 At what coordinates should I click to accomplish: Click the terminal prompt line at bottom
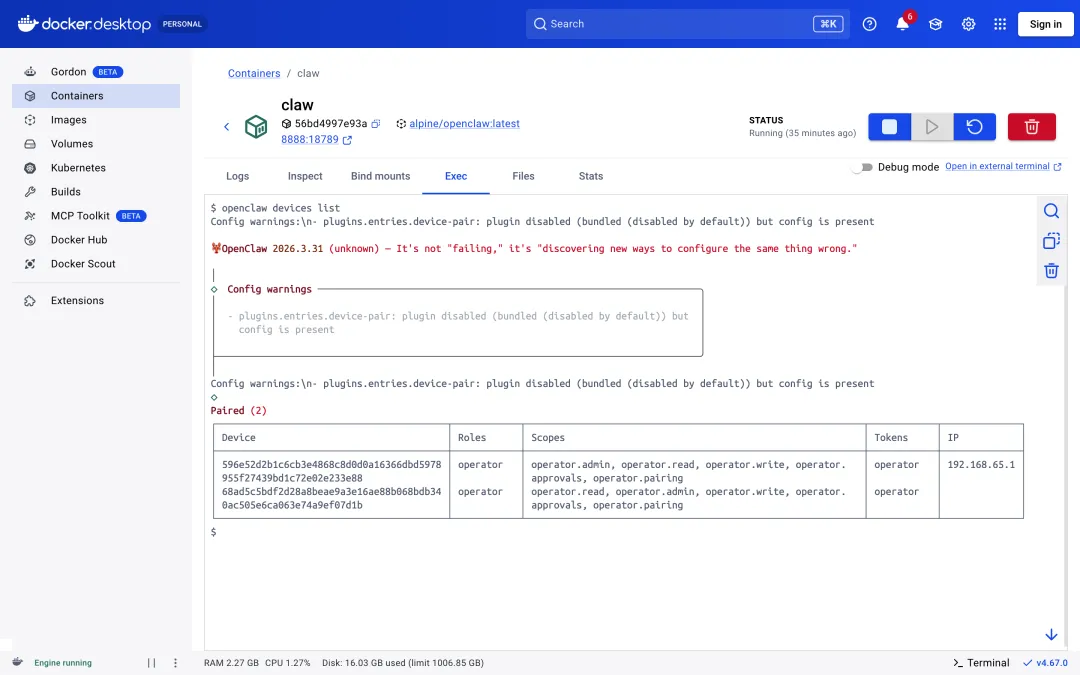214,532
